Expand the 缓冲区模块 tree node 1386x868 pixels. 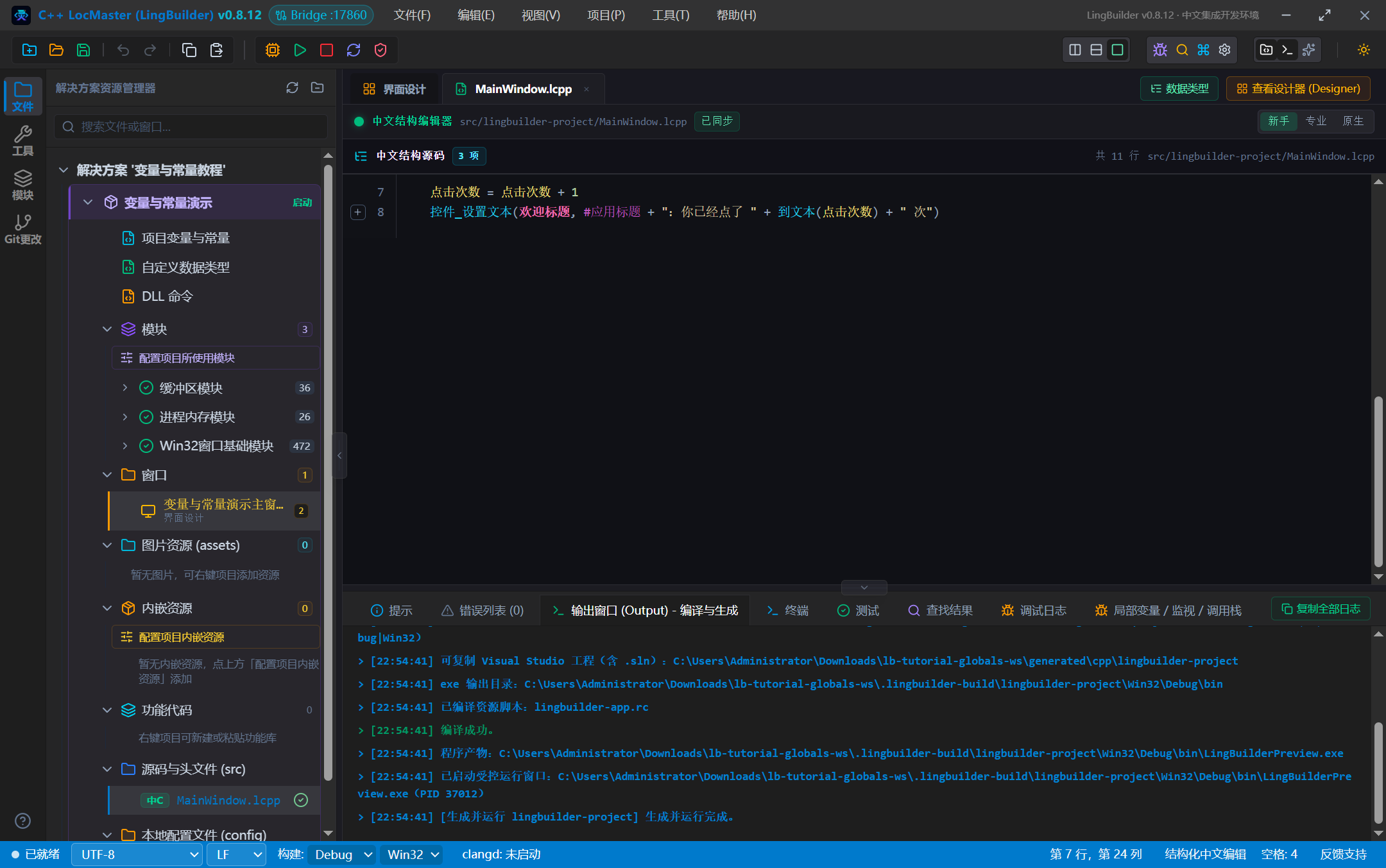click(x=124, y=387)
